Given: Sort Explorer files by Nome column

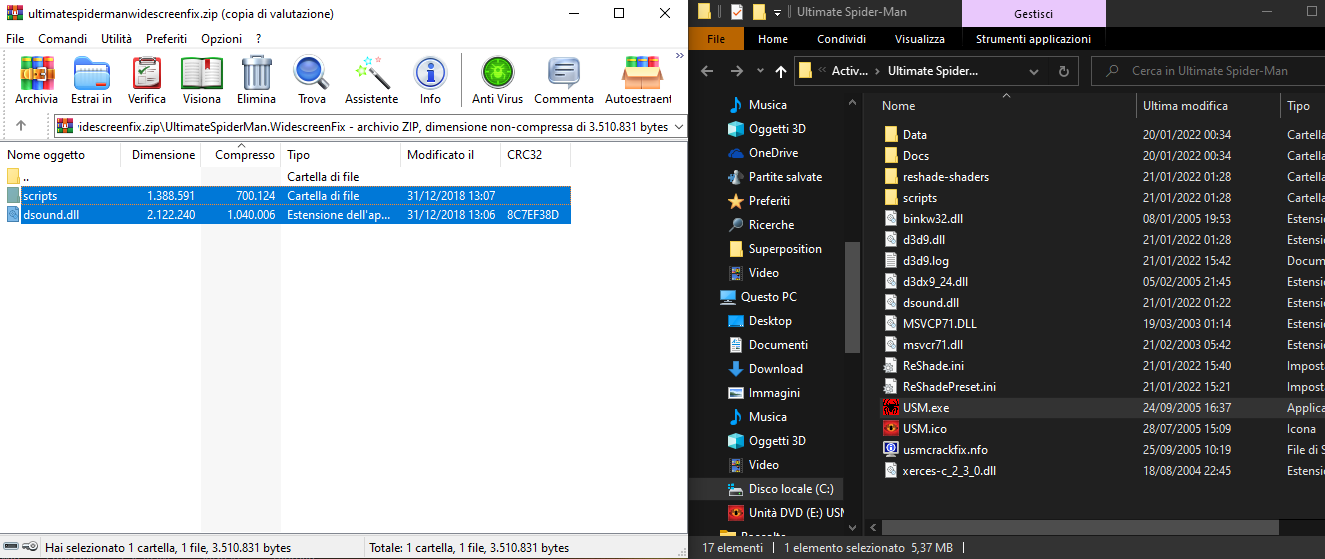Looking at the screenshot, I should click(x=1005, y=106).
